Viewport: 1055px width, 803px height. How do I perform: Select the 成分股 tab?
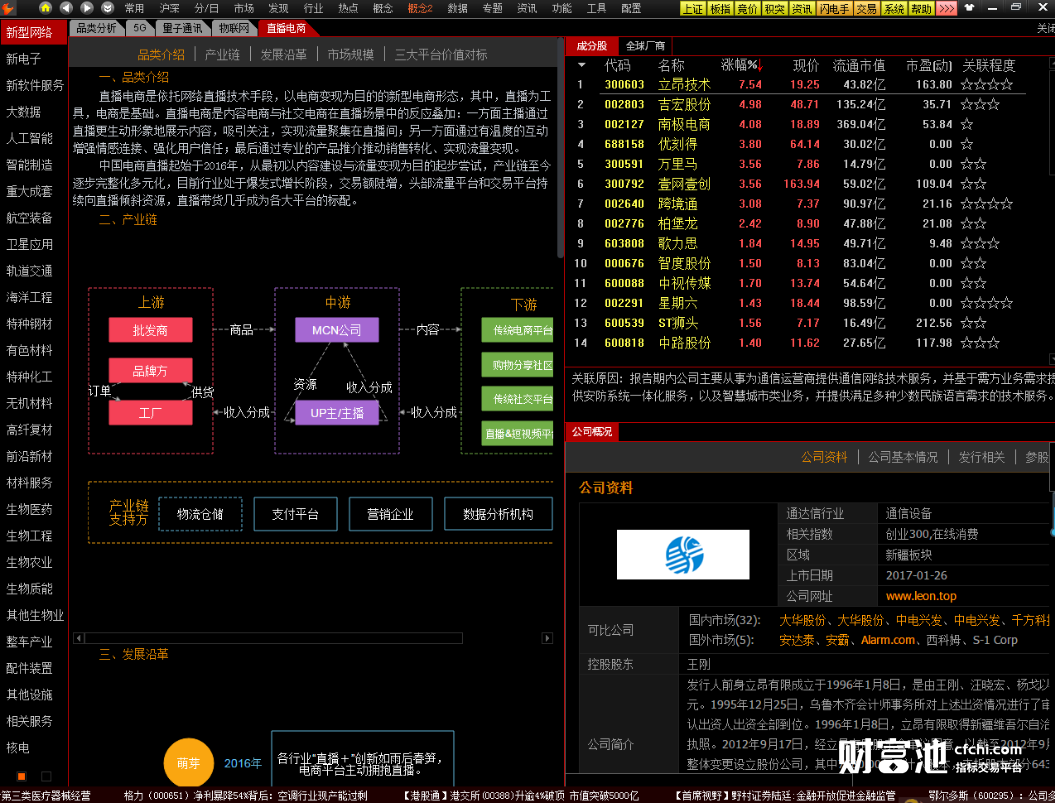coord(591,46)
